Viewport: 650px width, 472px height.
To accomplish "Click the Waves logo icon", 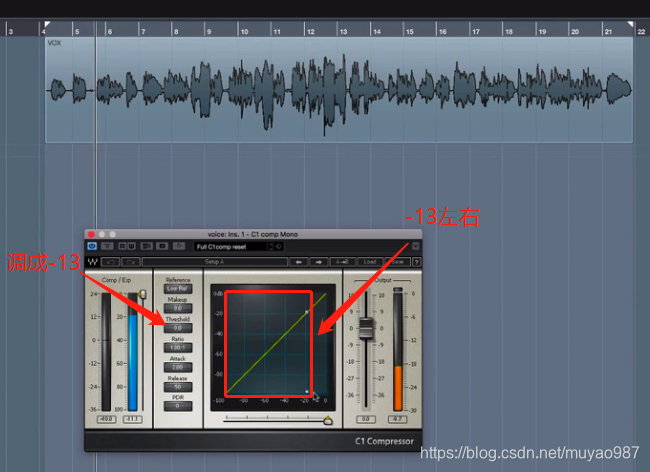I will [x=92, y=262].
